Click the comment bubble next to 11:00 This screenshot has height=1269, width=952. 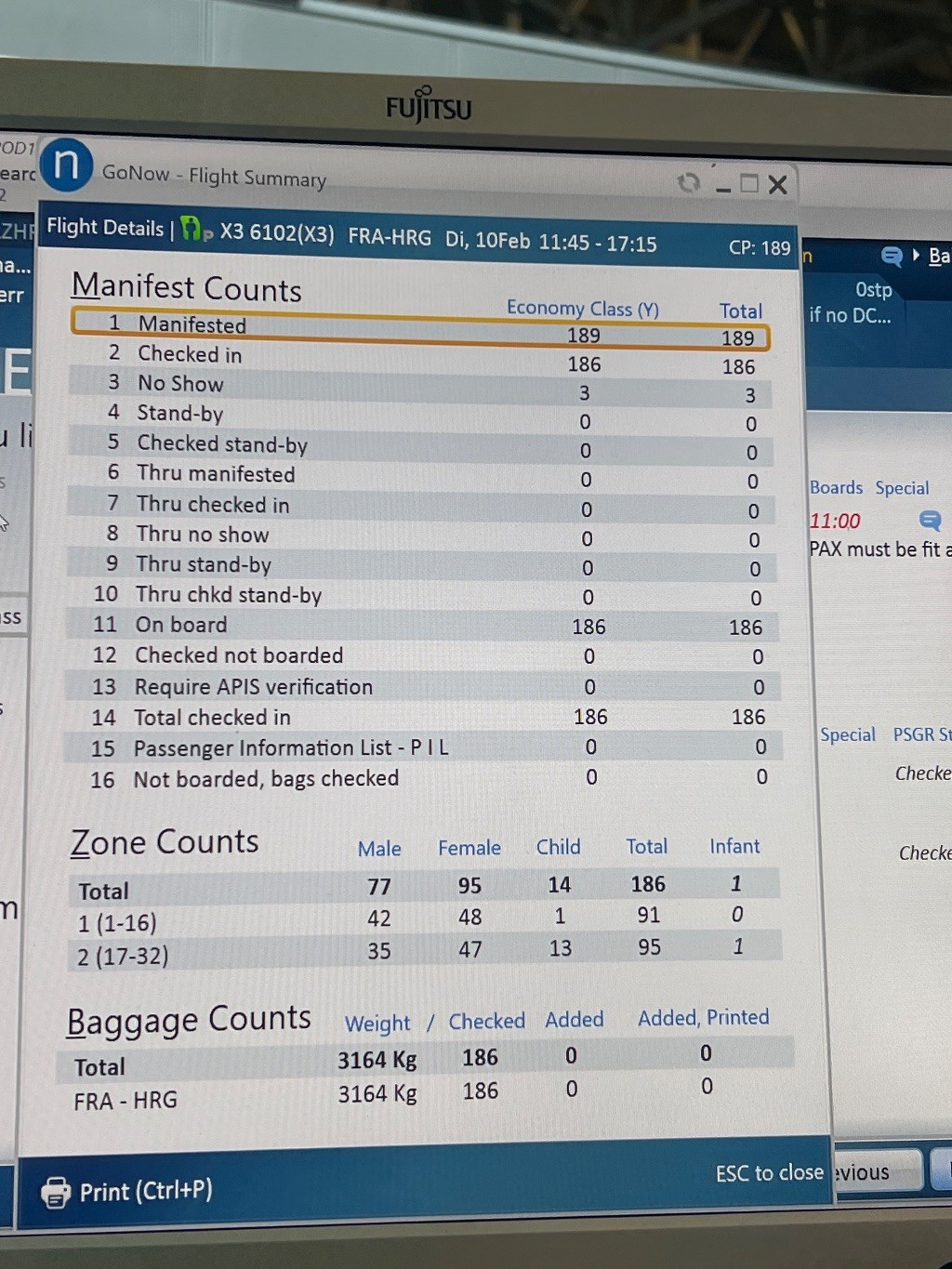click(929, 521)
